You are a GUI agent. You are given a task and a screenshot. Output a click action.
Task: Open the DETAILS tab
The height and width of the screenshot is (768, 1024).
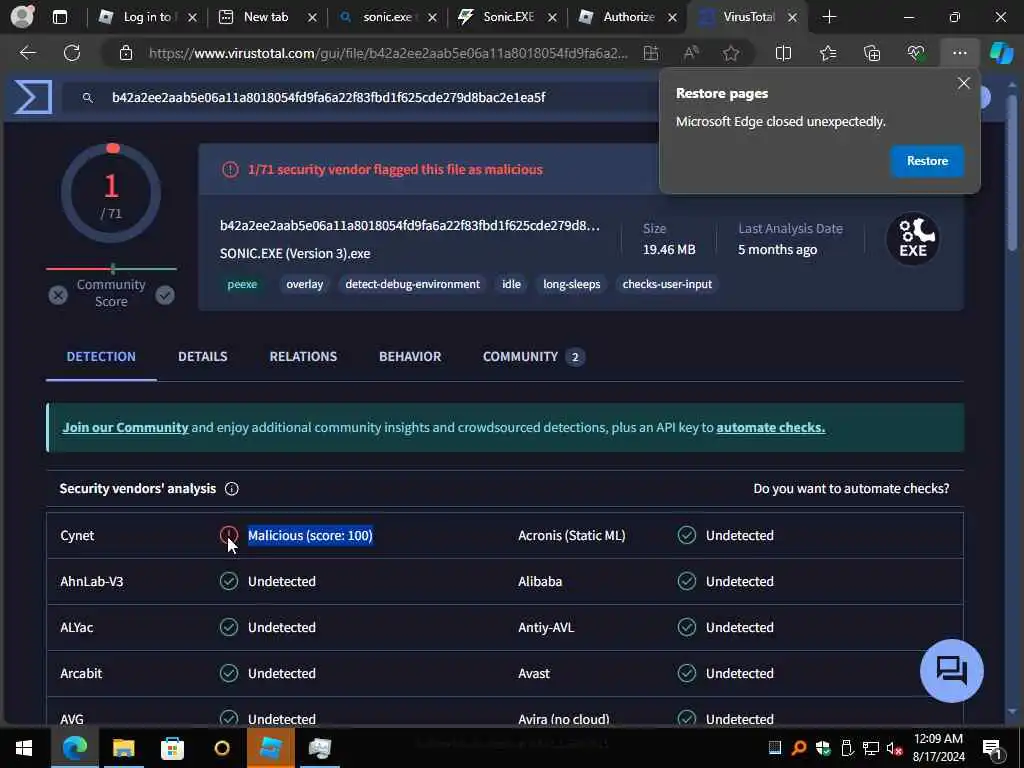(202, 357)
